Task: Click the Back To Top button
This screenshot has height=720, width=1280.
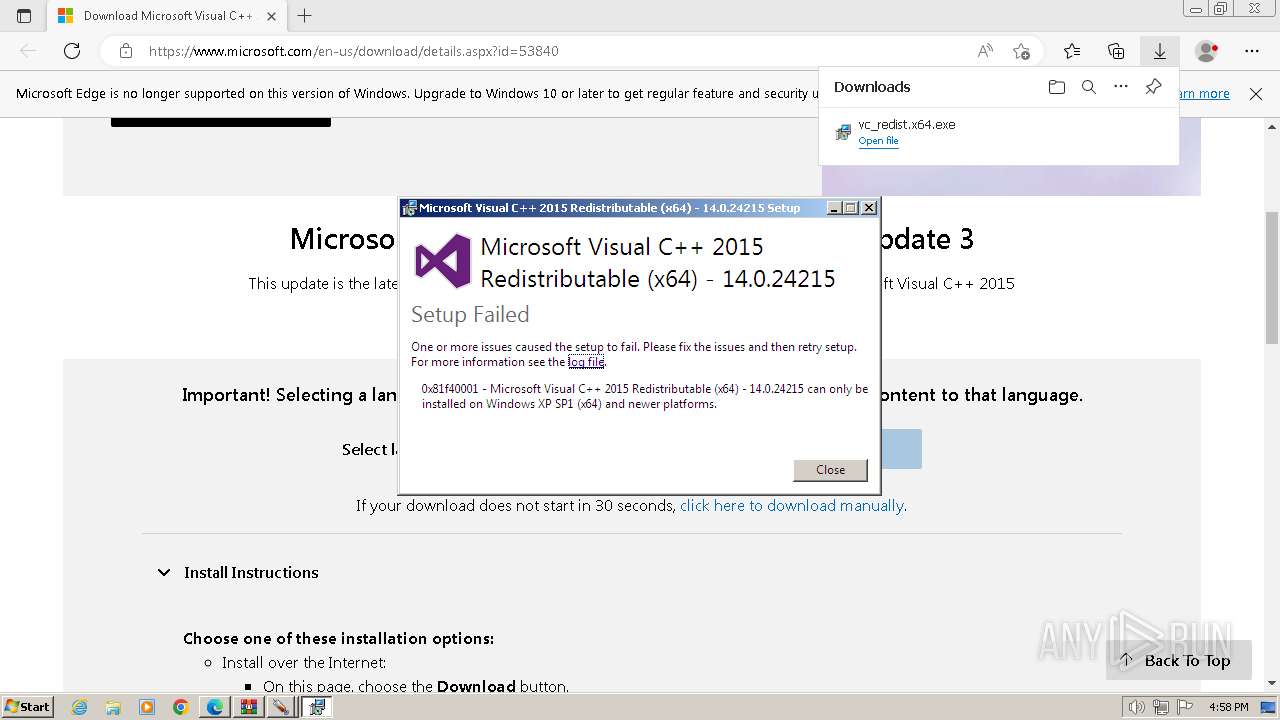Action: click(1178, 660)
